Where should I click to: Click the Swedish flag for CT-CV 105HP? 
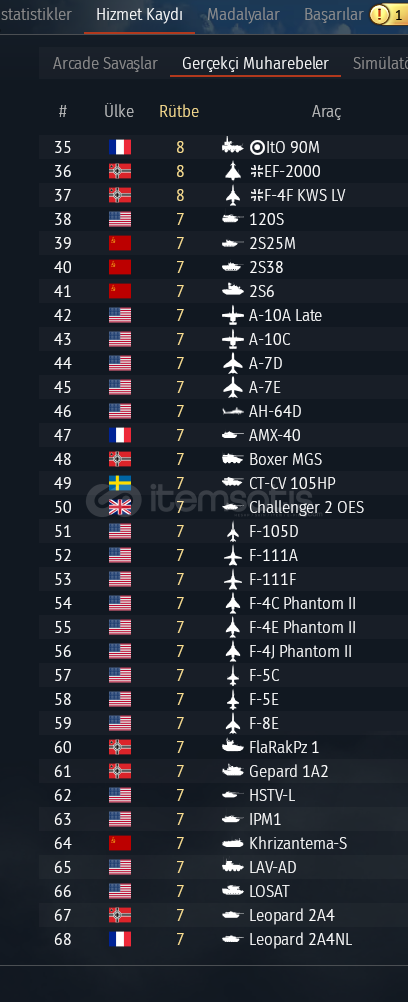tap(120, 483)
